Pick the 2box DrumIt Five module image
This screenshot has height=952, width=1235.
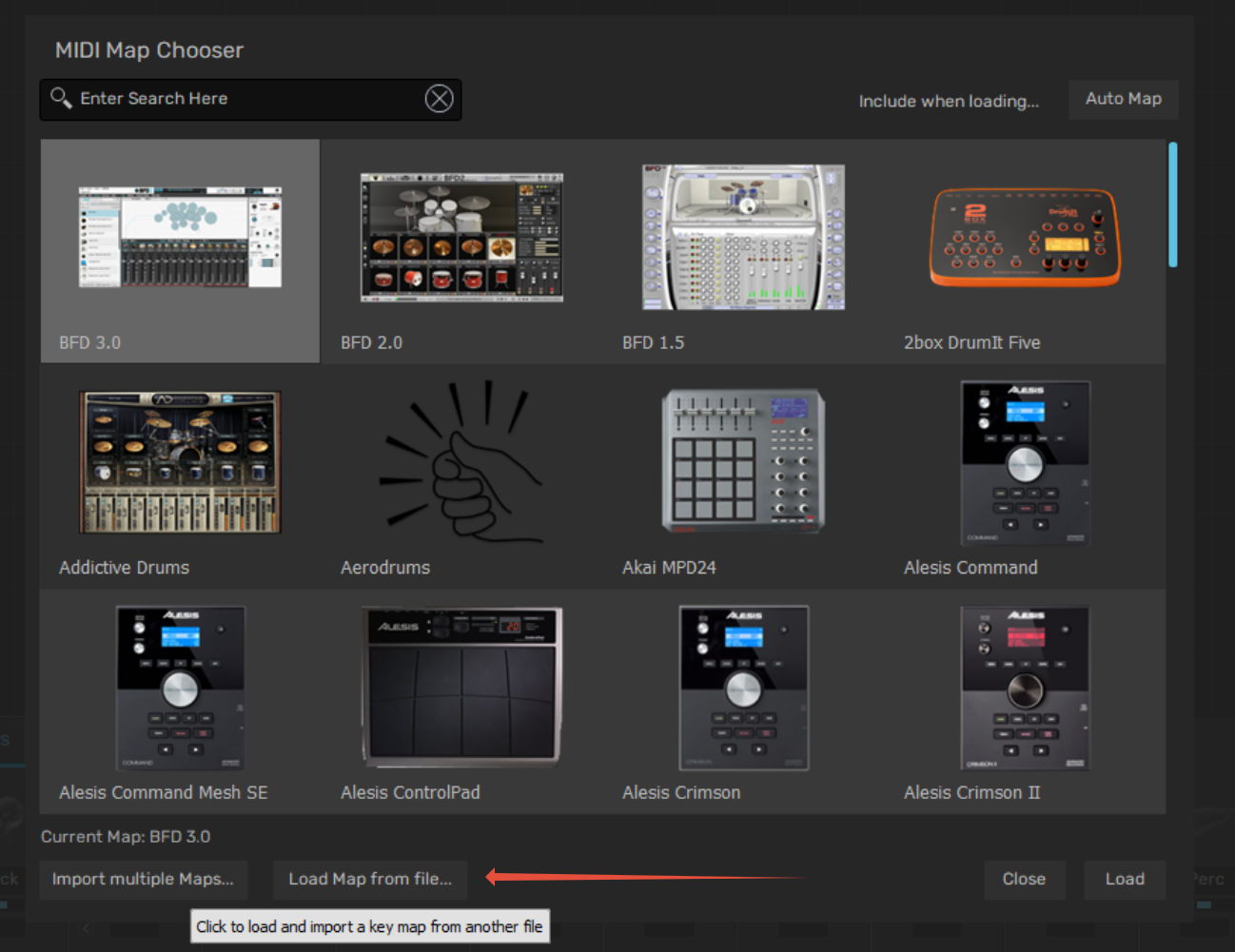click(x=1025, y=237)
